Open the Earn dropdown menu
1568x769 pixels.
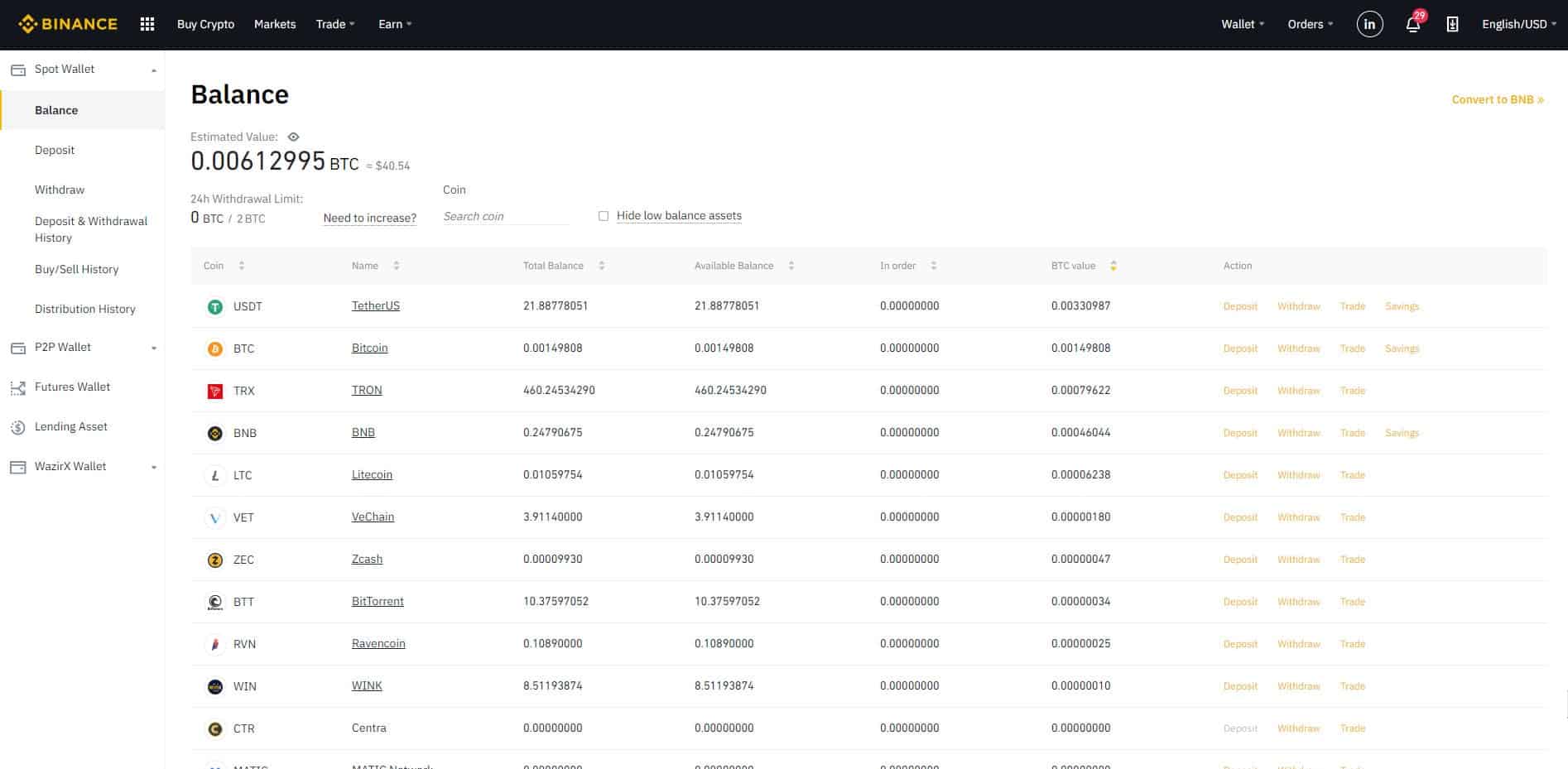point(395,24)
